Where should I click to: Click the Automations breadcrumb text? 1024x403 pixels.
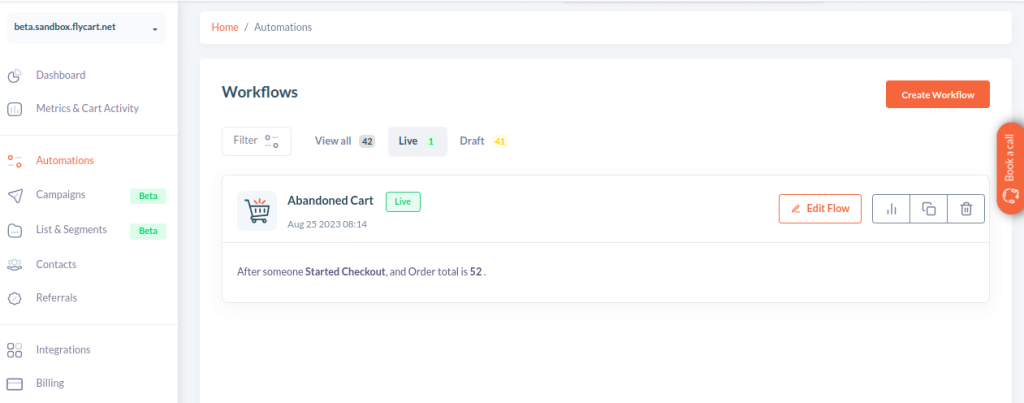click(x=283, y=27)
